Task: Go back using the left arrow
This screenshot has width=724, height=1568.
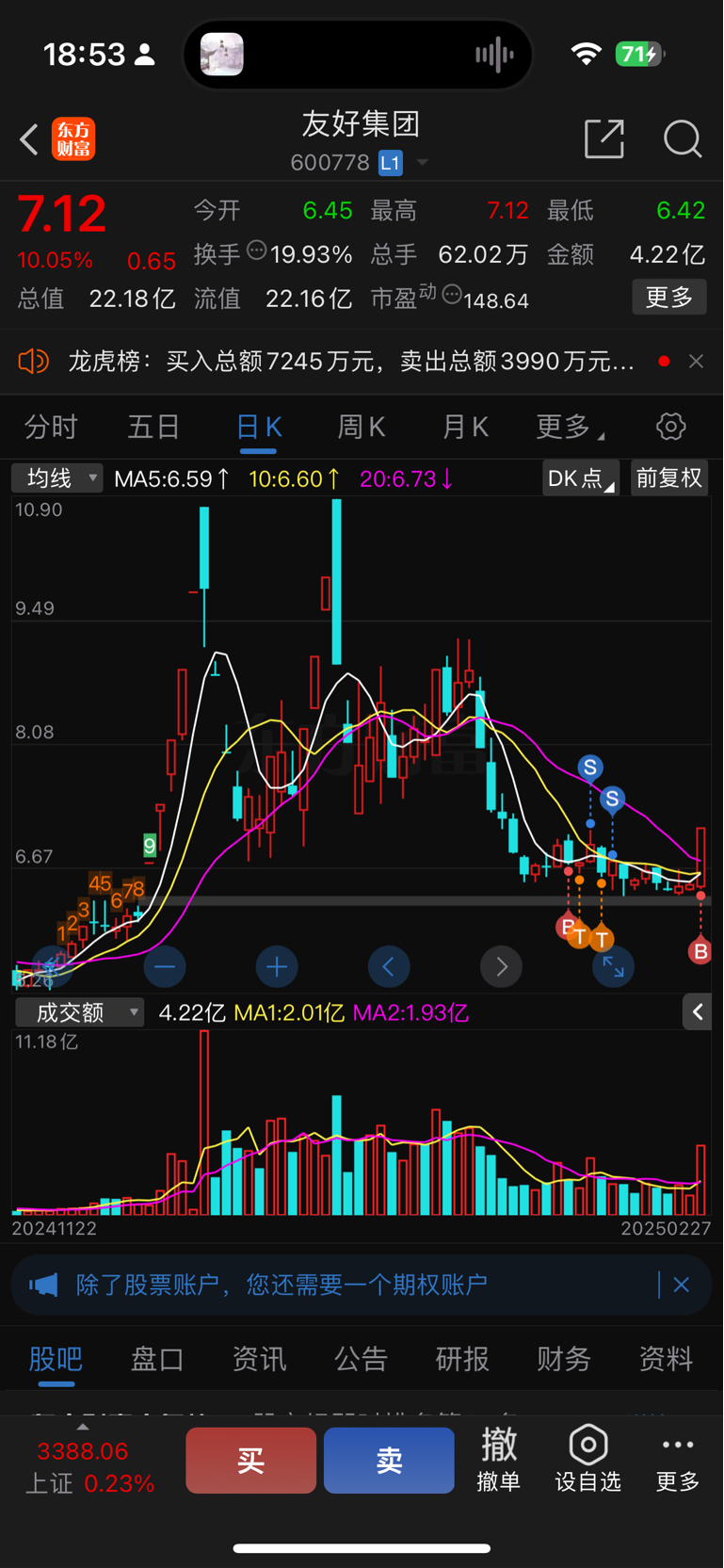Action: pos(29,140)
